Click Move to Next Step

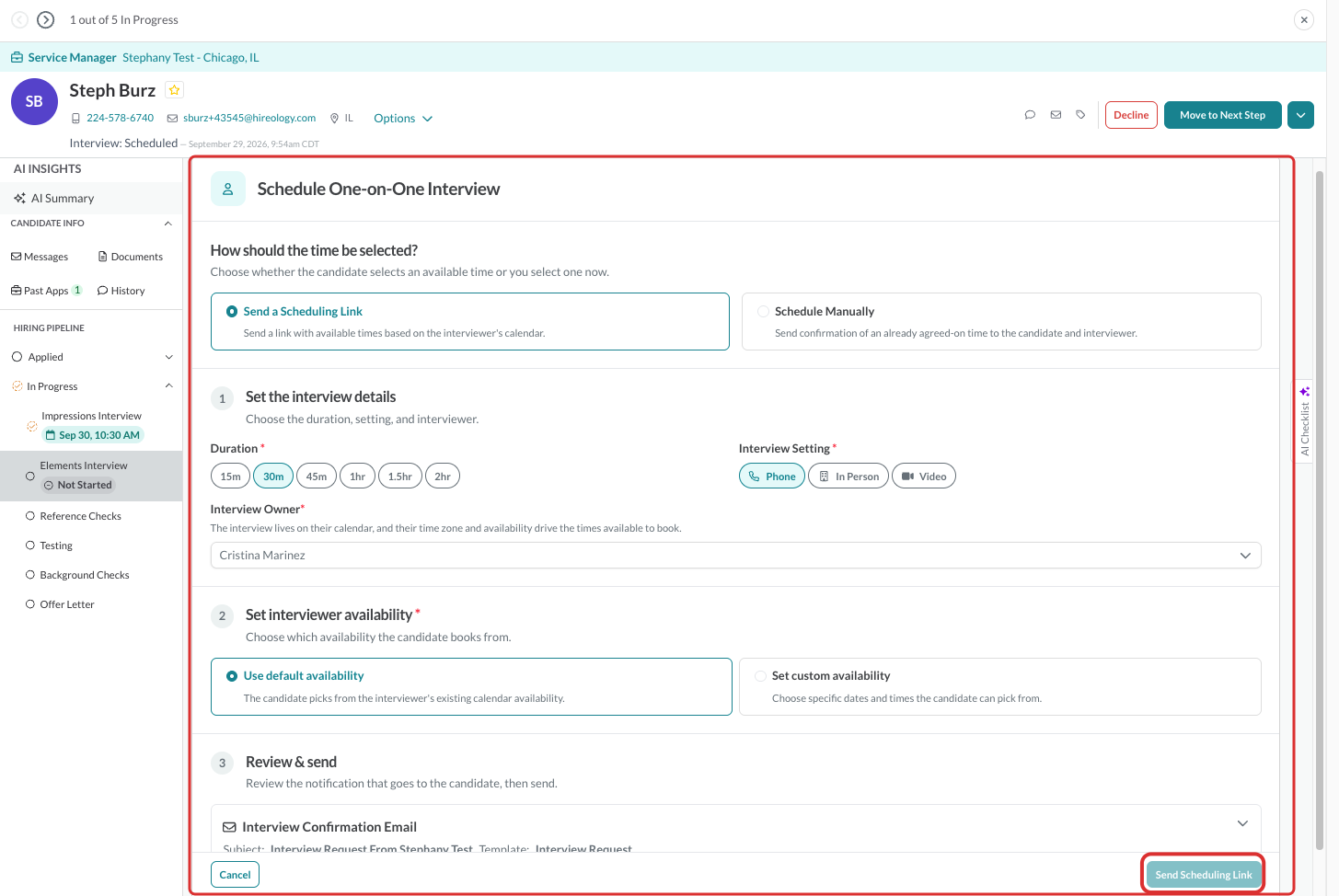tap(1222, 115)
